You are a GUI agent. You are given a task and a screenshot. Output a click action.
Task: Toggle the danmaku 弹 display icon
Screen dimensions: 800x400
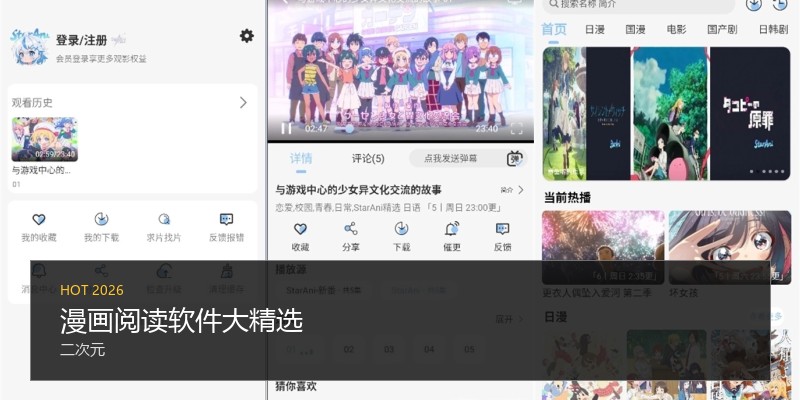pyautogui.click(x=515, y=159)
